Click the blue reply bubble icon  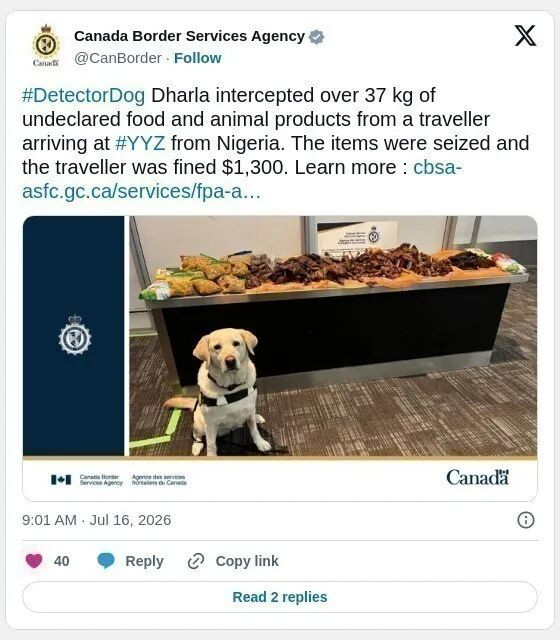tap(106, 560)
